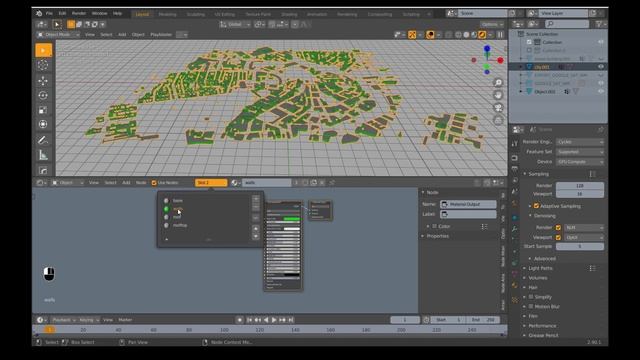Screen dimensions: 640x360
Task: Open the Device dropdown showing GPU Compute
Action: (x=580, y=162)
